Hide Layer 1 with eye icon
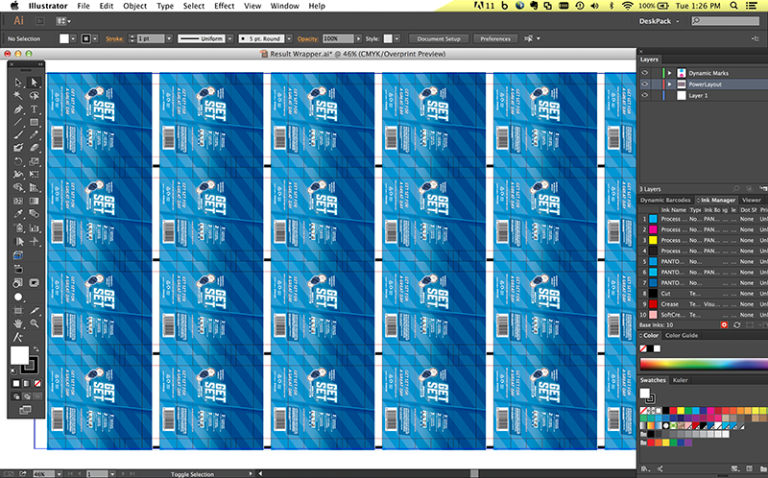Screen dimensions: 768x478 [645, 96]
